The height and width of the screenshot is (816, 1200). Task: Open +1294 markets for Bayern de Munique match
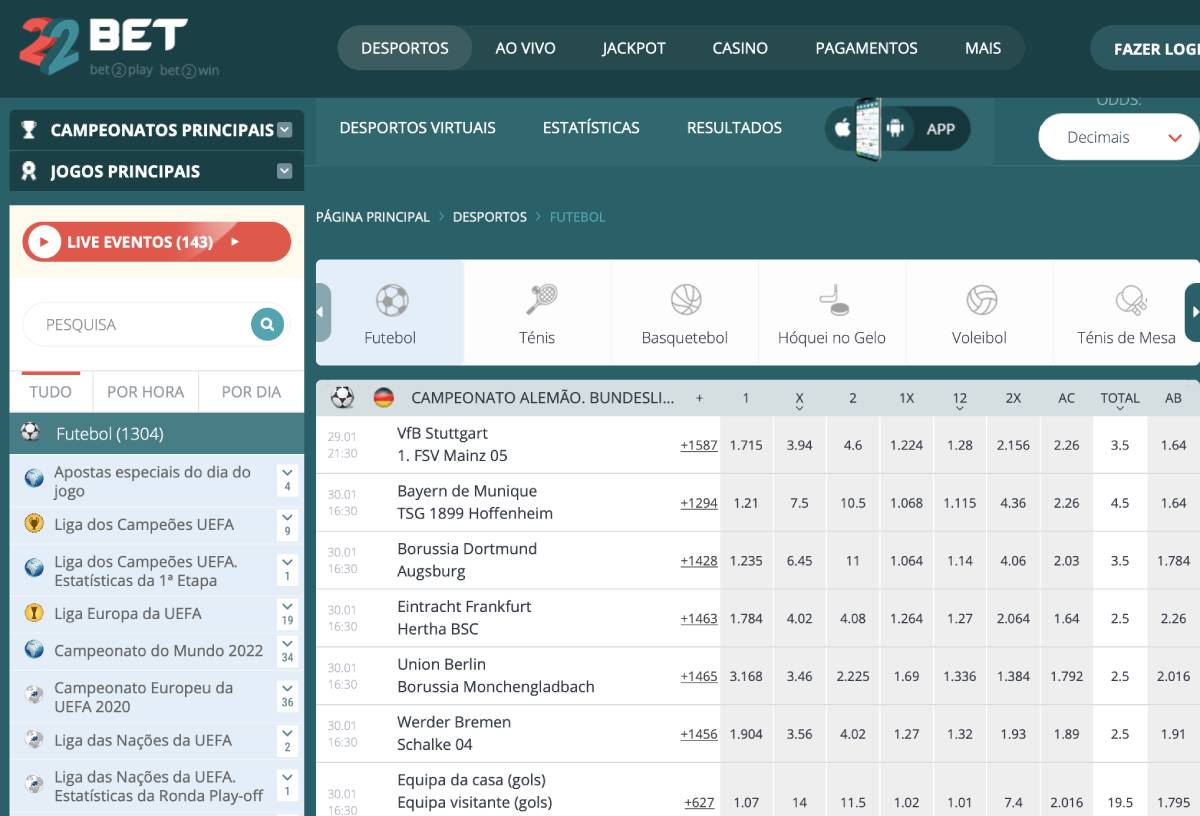pyautogui.click(x=699, y=503)
